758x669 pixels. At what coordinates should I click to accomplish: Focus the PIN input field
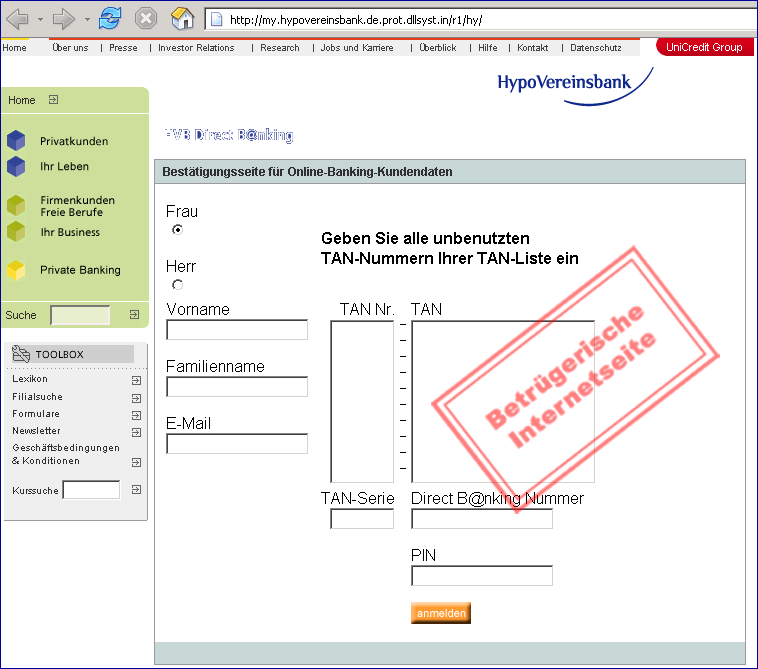pyautogui.click(x=482, y=576)
